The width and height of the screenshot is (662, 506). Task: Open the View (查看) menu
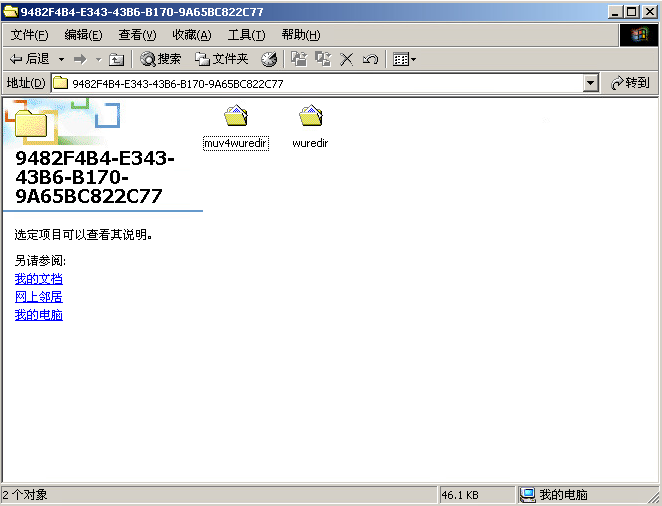coord(137,35)
